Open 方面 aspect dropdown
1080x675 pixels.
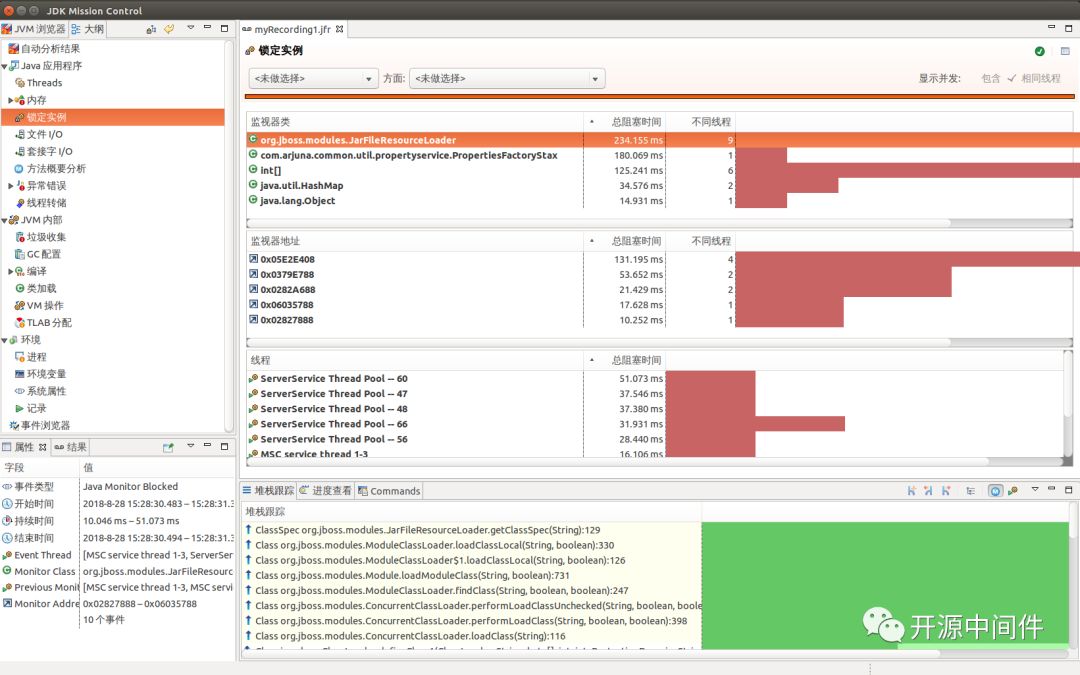click(x=508, y=79)
